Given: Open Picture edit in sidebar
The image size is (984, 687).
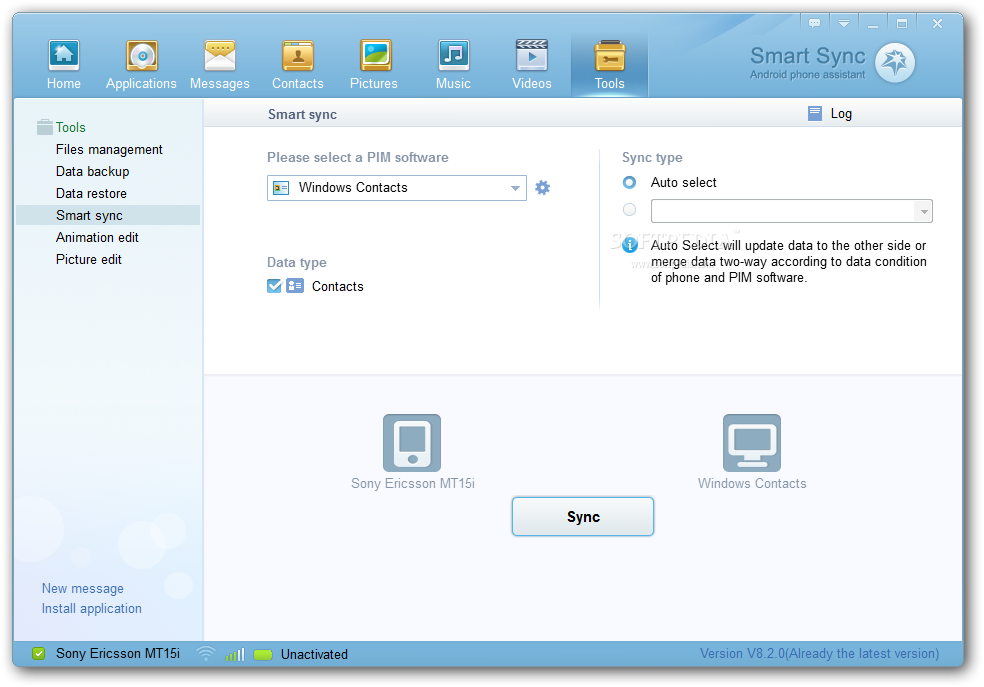Looking at the screenshot, I should coord(88,259).
